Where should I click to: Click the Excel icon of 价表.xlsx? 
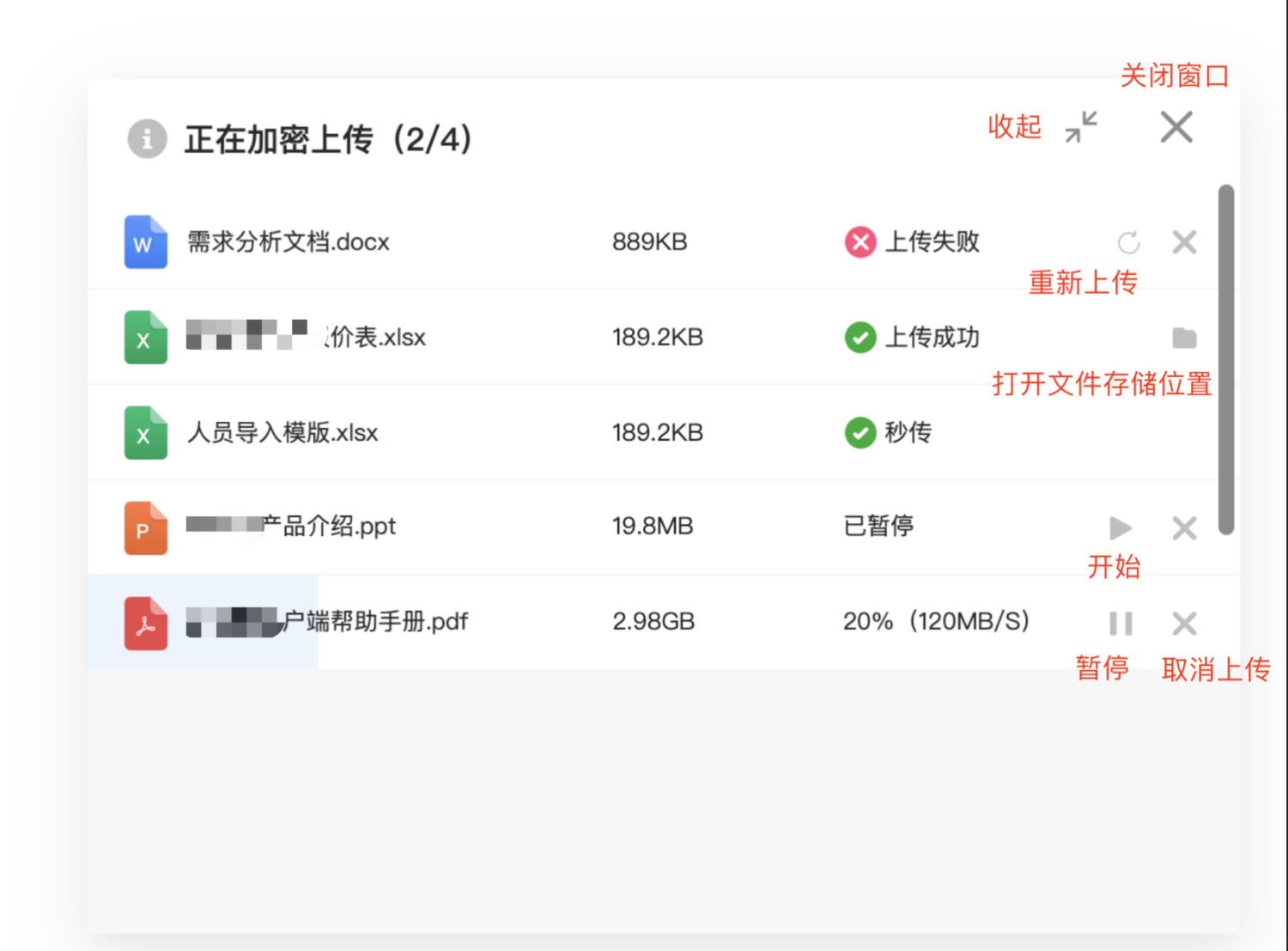click(145, 338)
